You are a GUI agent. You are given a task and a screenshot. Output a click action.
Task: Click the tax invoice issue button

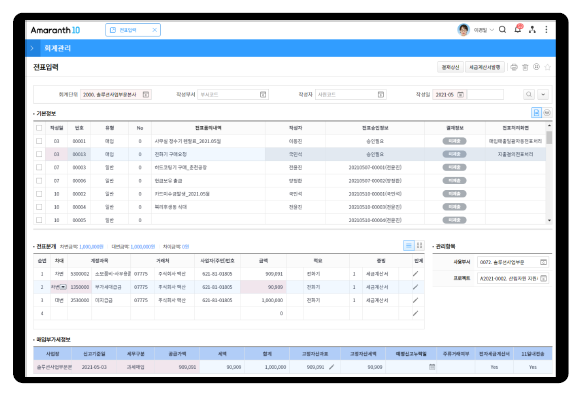click(484, 67)
